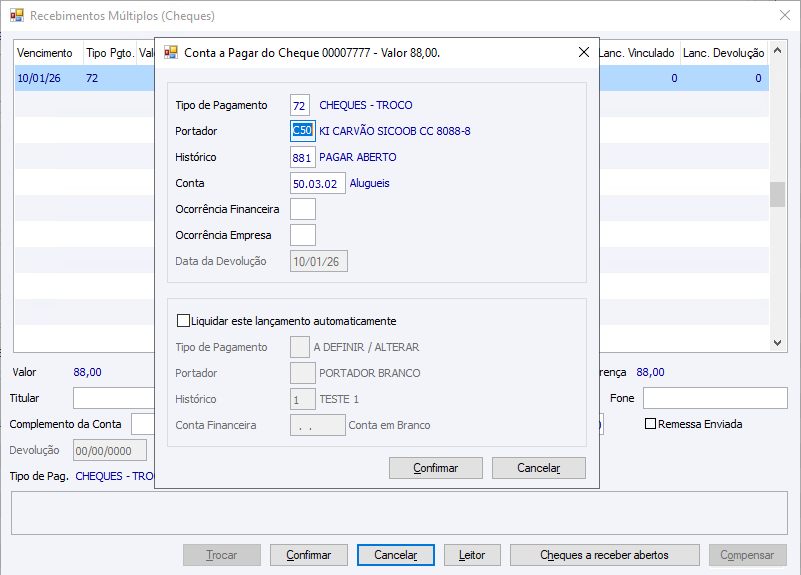Click the disabled Compensar button

tap(747, 555)
